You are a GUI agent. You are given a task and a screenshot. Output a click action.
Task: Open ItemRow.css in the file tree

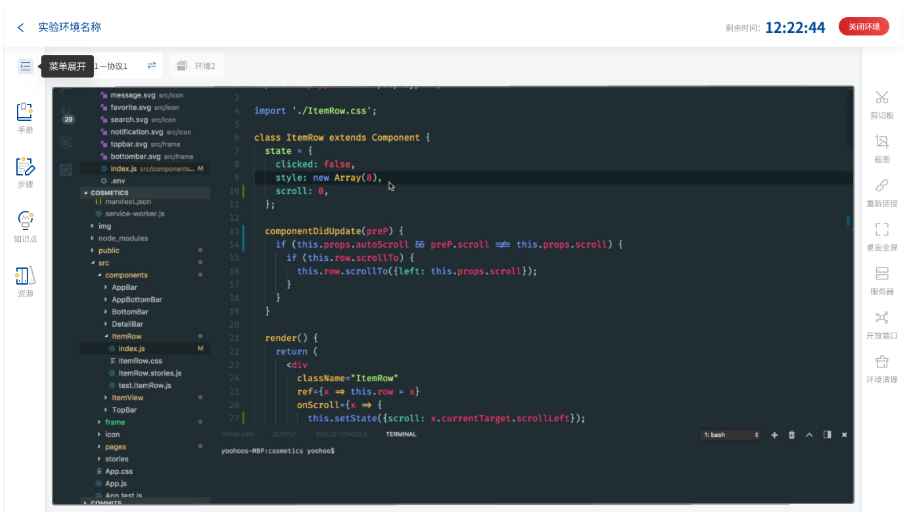(139, 360)
